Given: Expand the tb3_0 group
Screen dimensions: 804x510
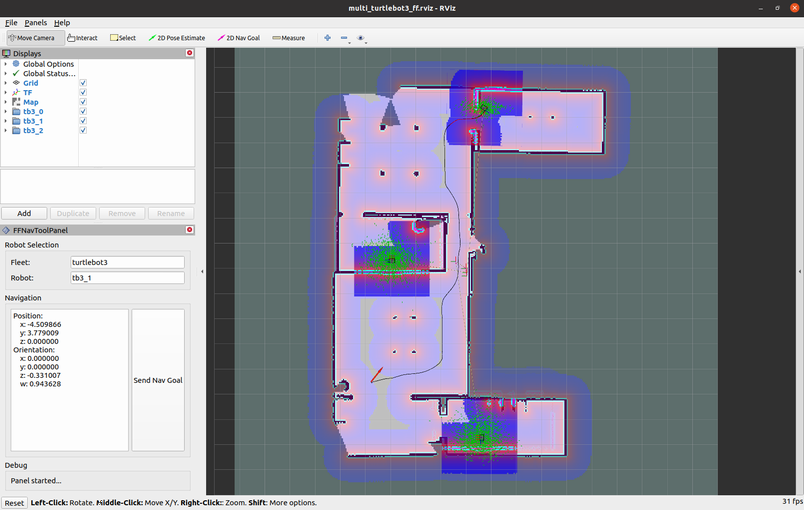Looking at the screenshot, I should click(6, 112).
